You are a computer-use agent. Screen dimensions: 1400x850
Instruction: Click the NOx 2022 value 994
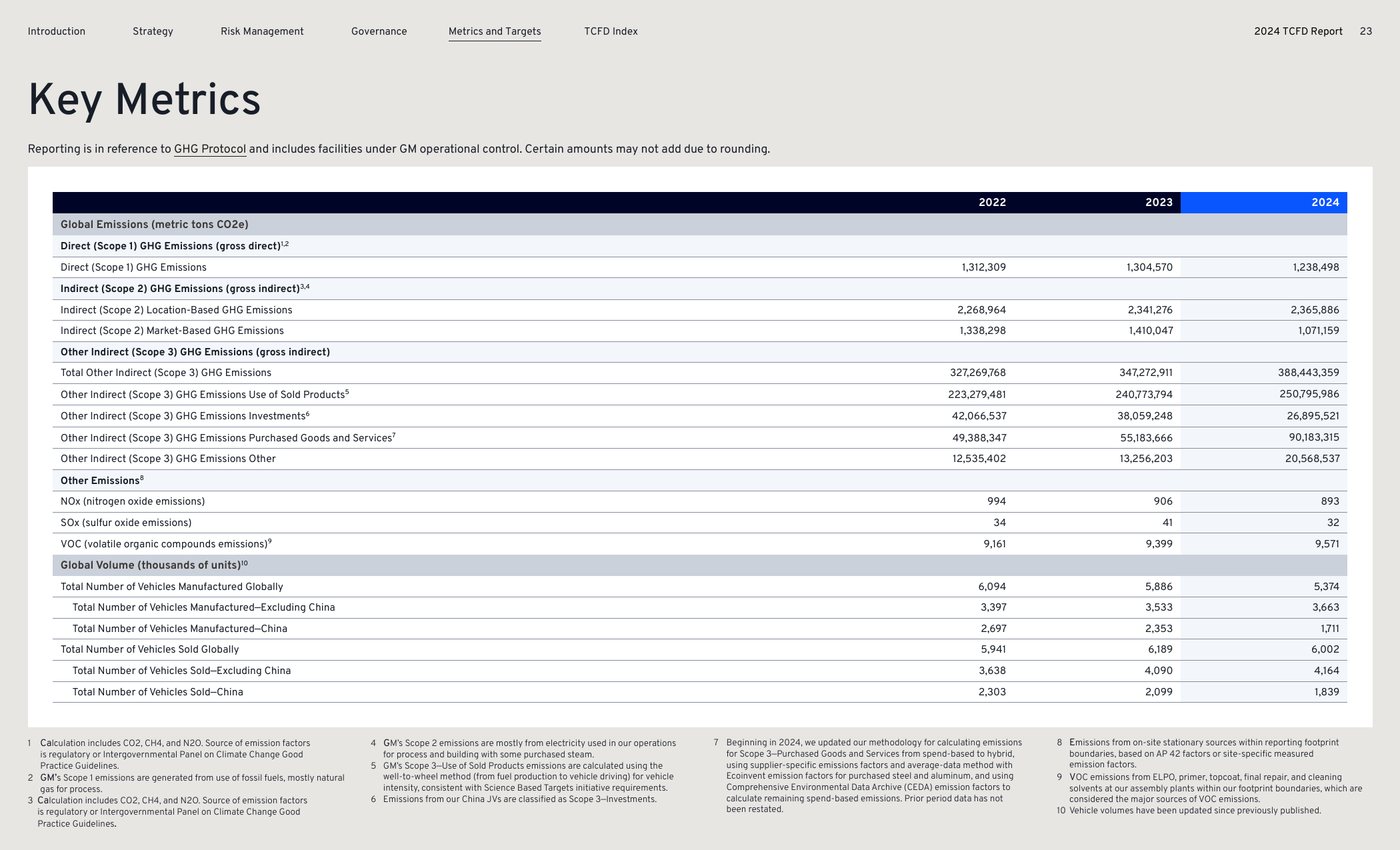coord(997,501)
